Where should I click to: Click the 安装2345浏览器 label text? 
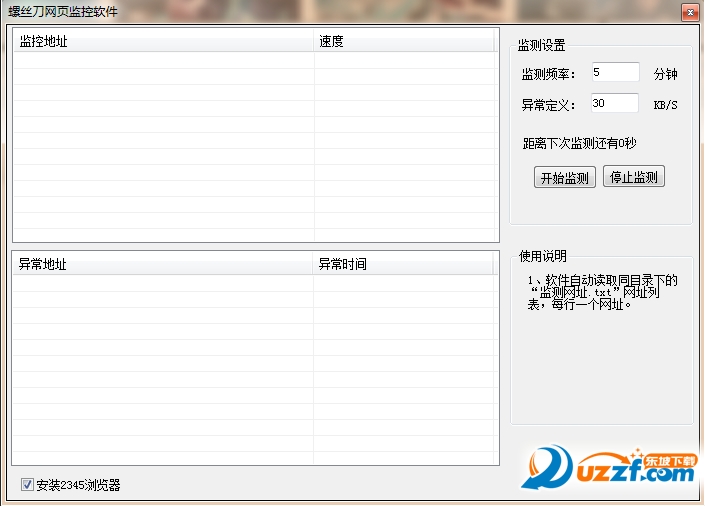click(x=78, y=485)
